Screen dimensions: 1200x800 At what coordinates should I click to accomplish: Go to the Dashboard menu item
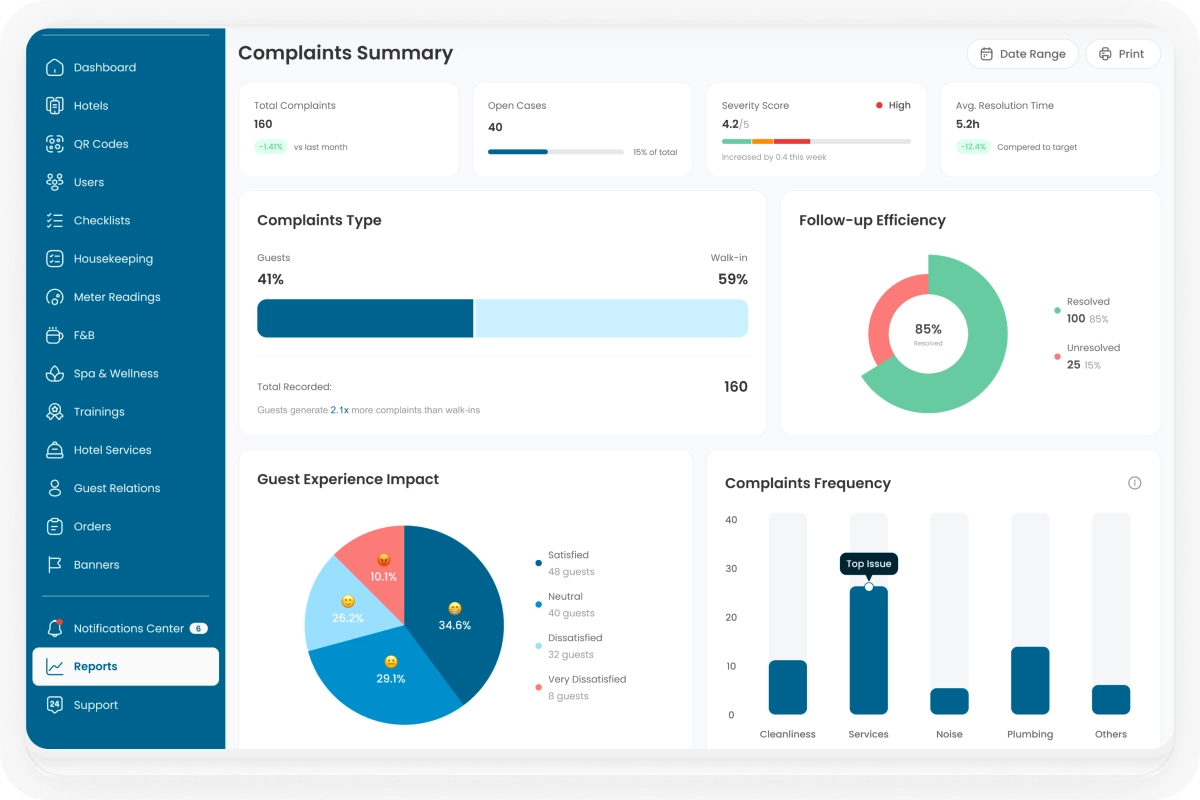[x=104, y=68]
